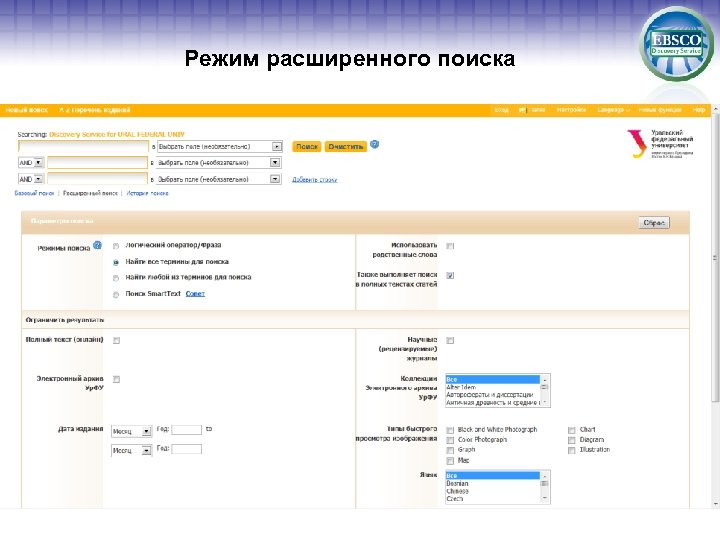Click the third search term input field
This screenshot has height=540, width=720.
tap(97, 179)
